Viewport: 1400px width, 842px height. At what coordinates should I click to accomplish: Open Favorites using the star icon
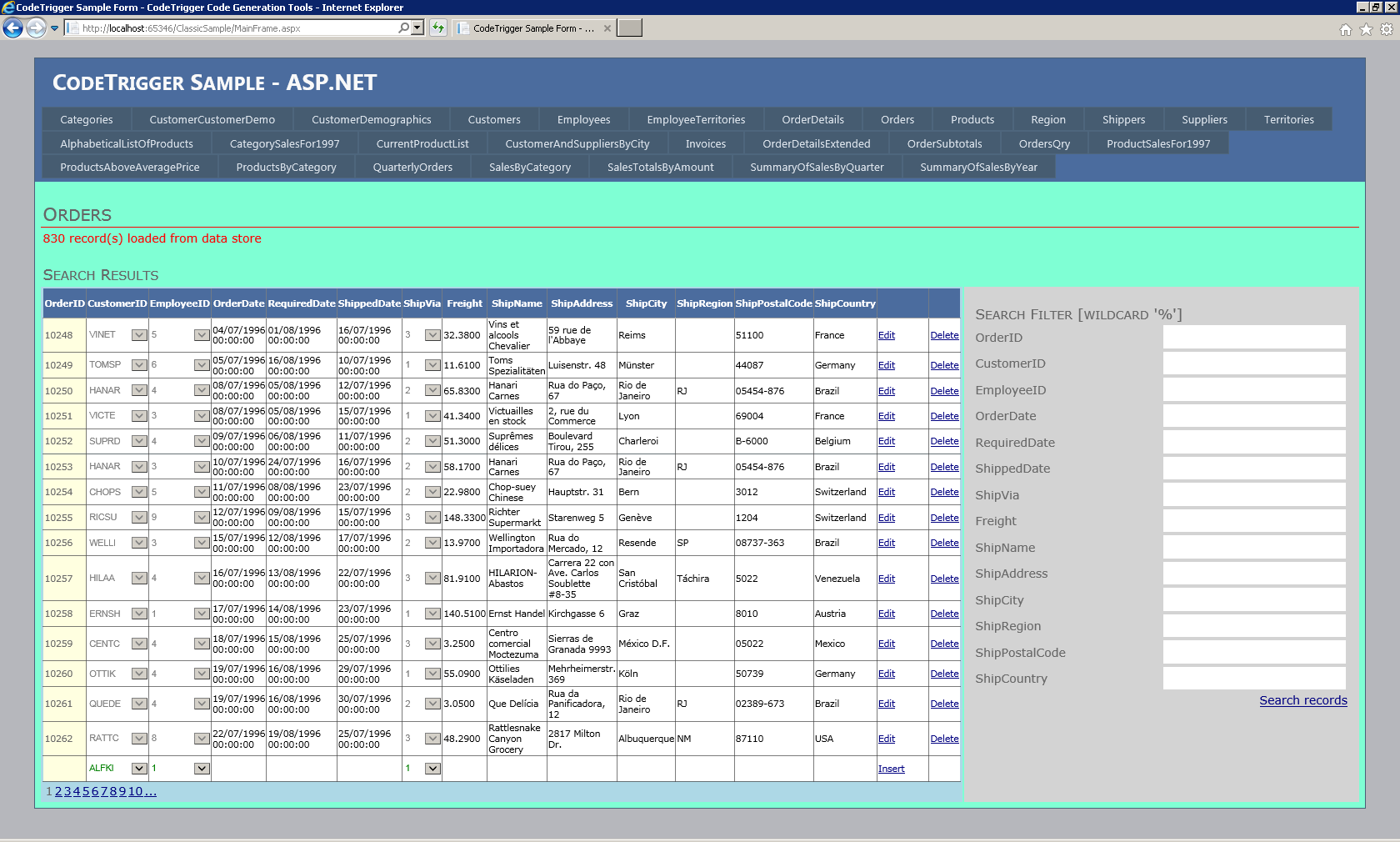tap(1366, 29)
